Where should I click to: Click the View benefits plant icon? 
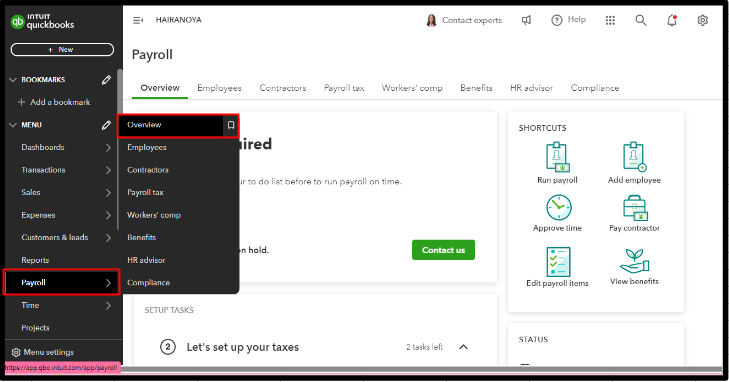[634, 261]
